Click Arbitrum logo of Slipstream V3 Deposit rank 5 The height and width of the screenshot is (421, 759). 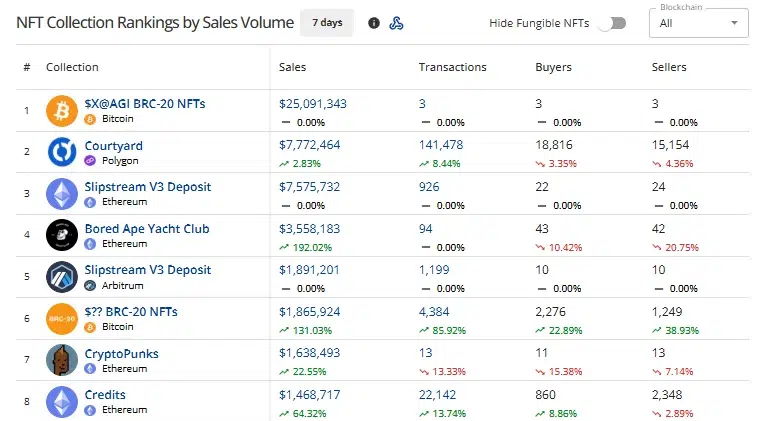pos(62,277)
